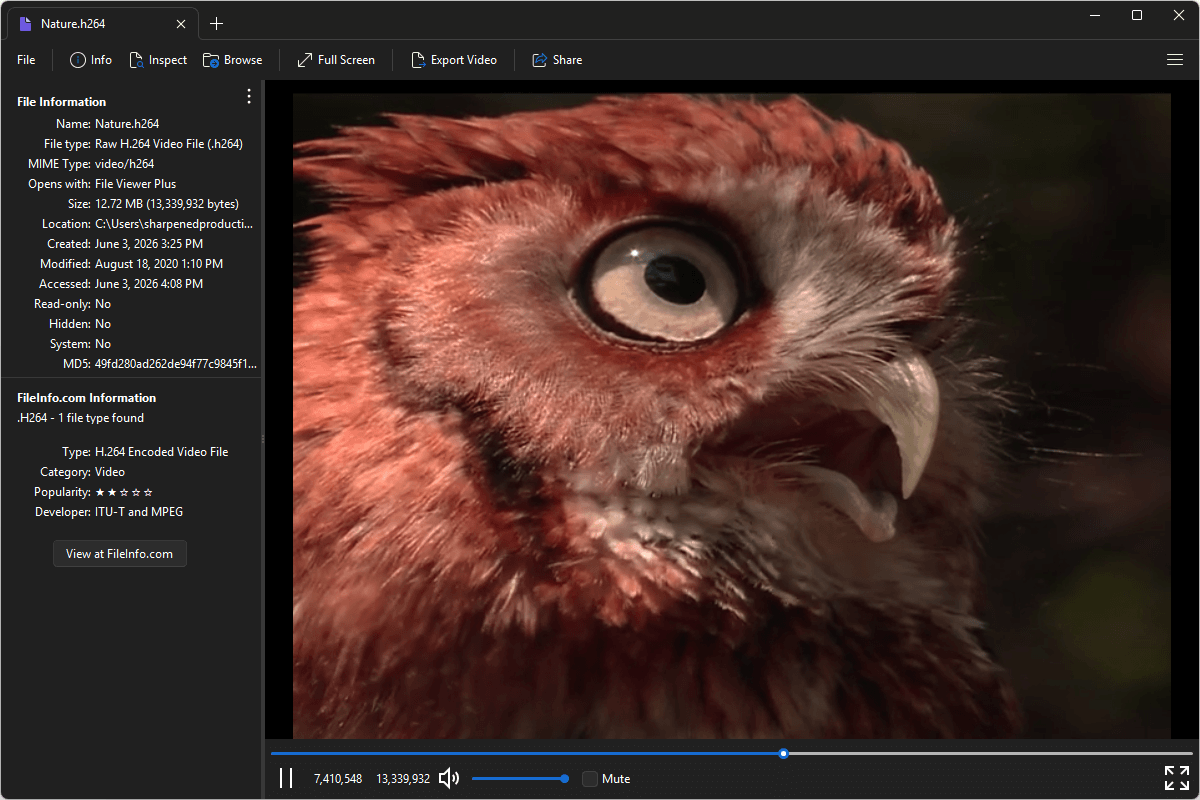Click the MIME Type video/h264 value

click(x=125, y=164)
